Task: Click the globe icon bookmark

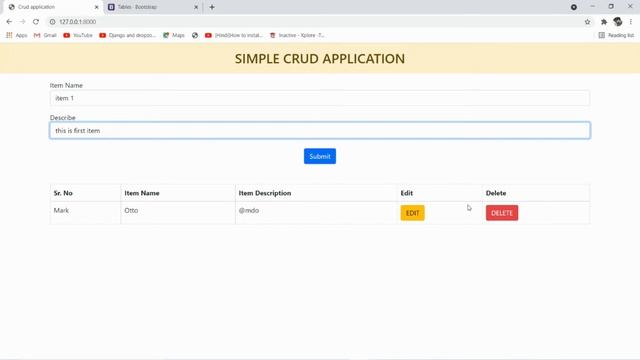Action: coord(195,36)
